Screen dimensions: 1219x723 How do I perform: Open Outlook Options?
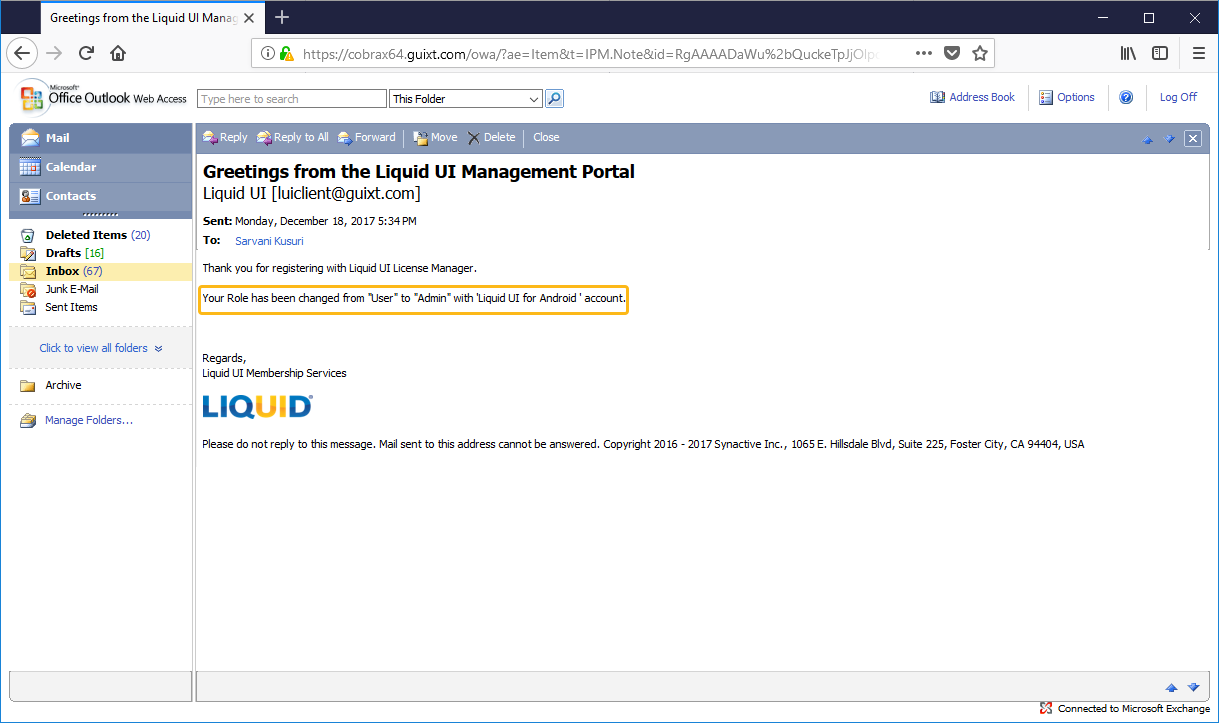1067,98
